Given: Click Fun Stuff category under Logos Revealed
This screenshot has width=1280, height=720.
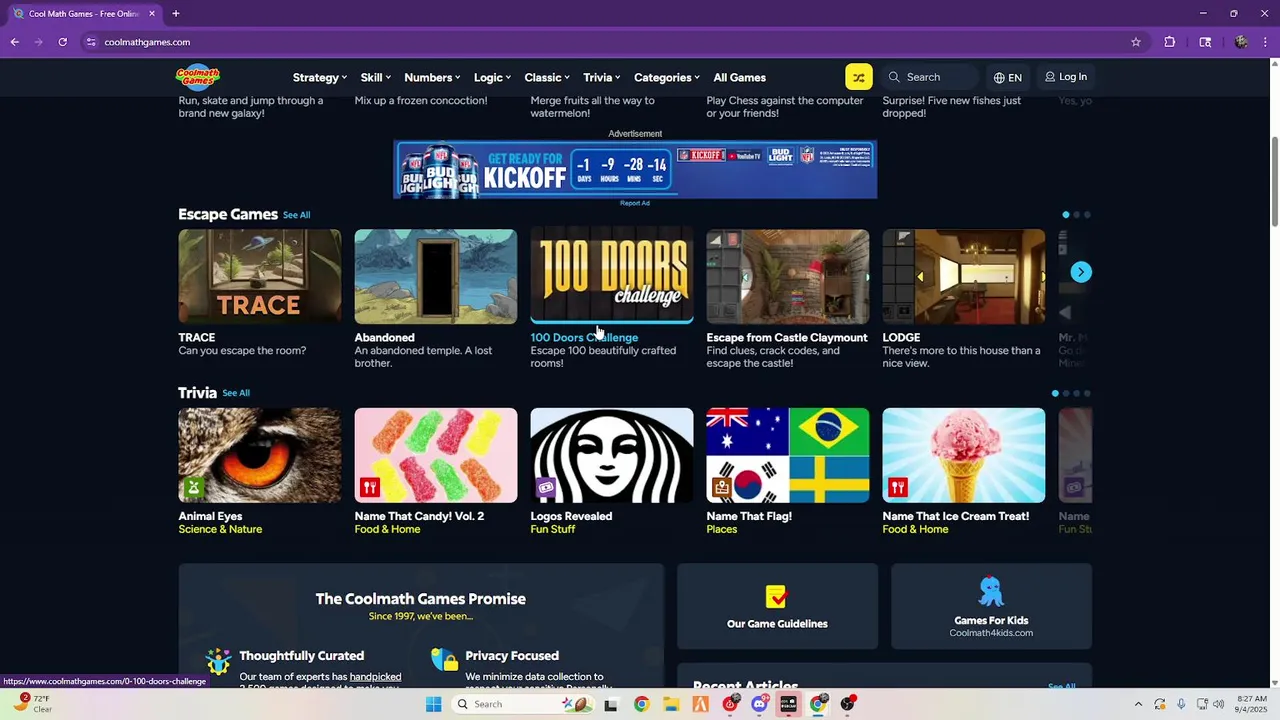Looking at the screenshot, I should tap(553, 529).
